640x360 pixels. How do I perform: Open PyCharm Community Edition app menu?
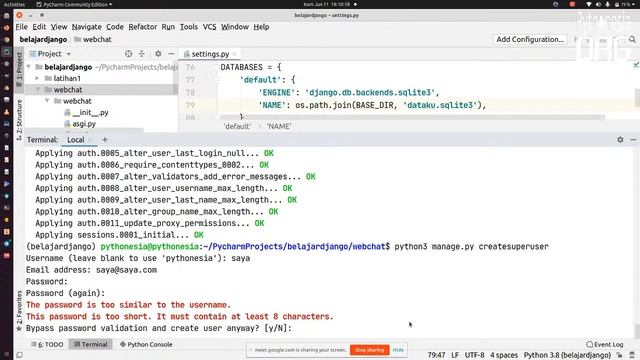[74, 4]
